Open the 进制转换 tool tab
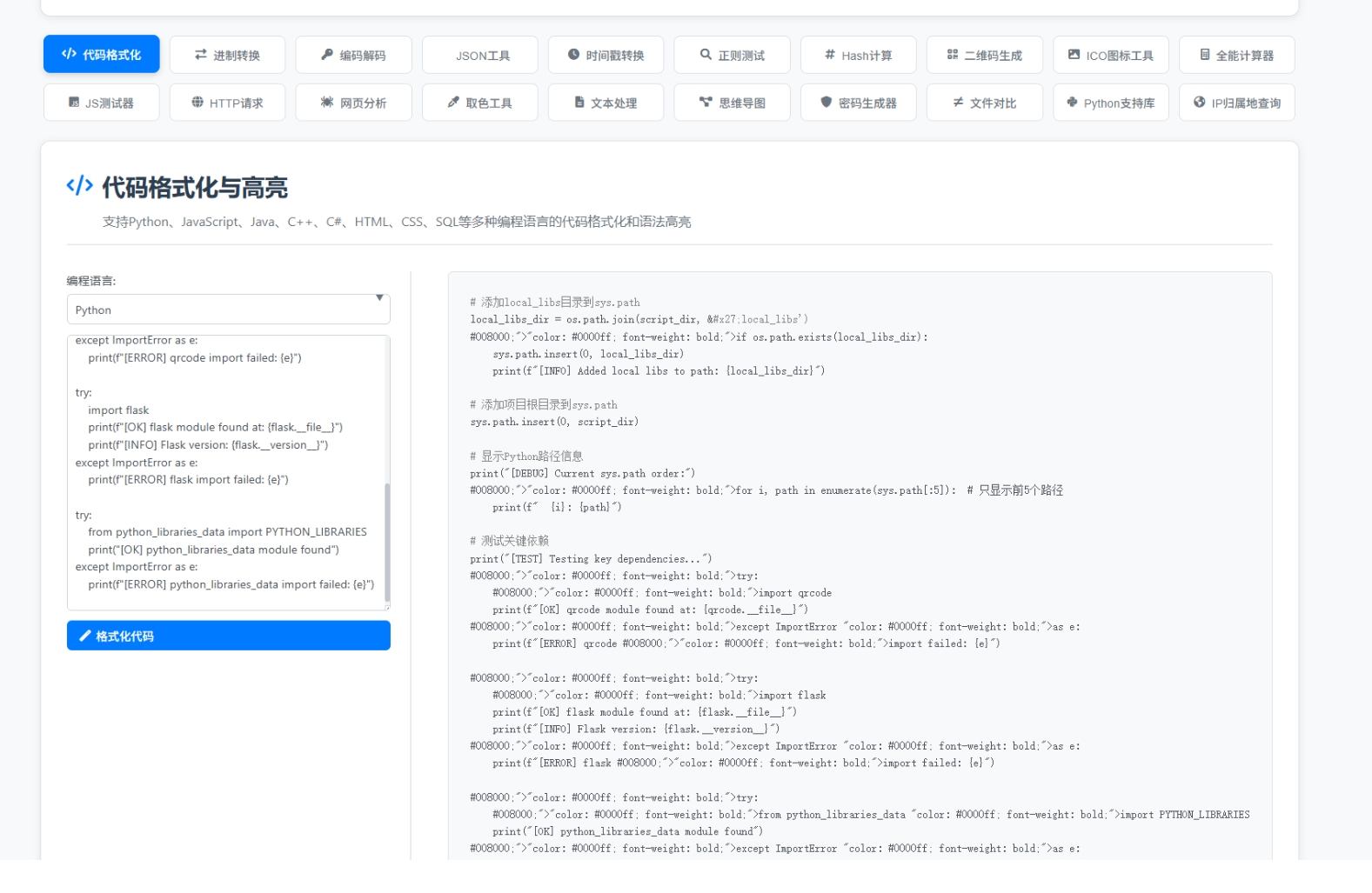Viewport: 1372px width, 893px height. pyautogui.click(x=227, y=55)
